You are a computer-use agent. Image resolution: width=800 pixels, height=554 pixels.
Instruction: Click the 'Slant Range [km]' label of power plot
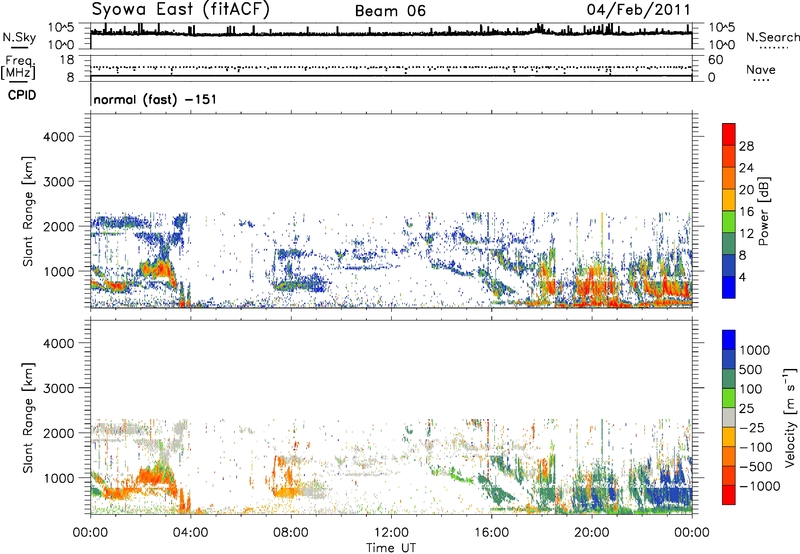point(28,211)
